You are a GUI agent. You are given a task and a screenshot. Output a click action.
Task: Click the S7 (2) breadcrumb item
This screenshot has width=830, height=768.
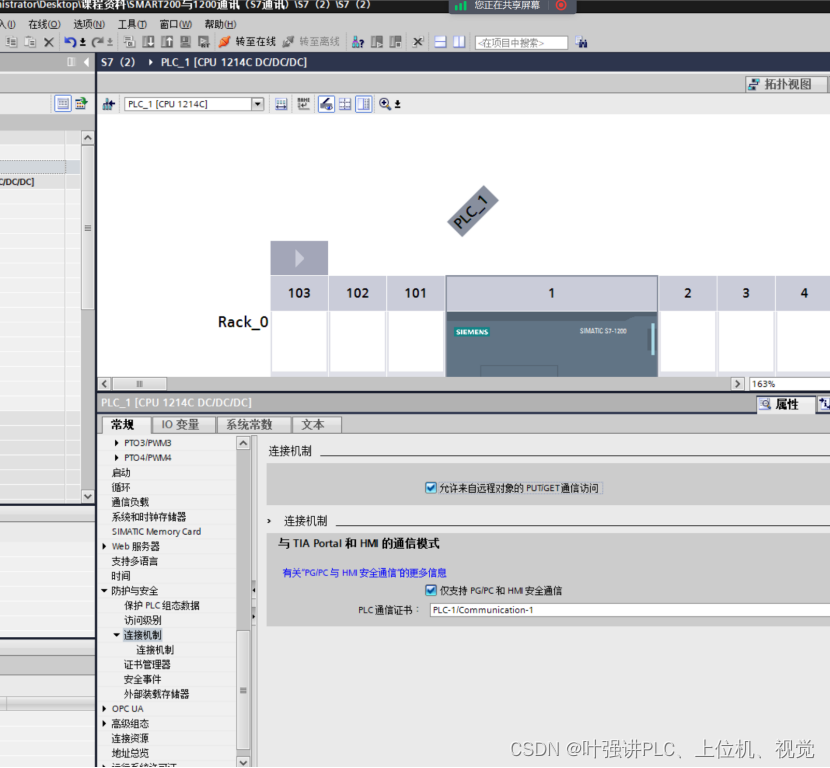[118, 62]
